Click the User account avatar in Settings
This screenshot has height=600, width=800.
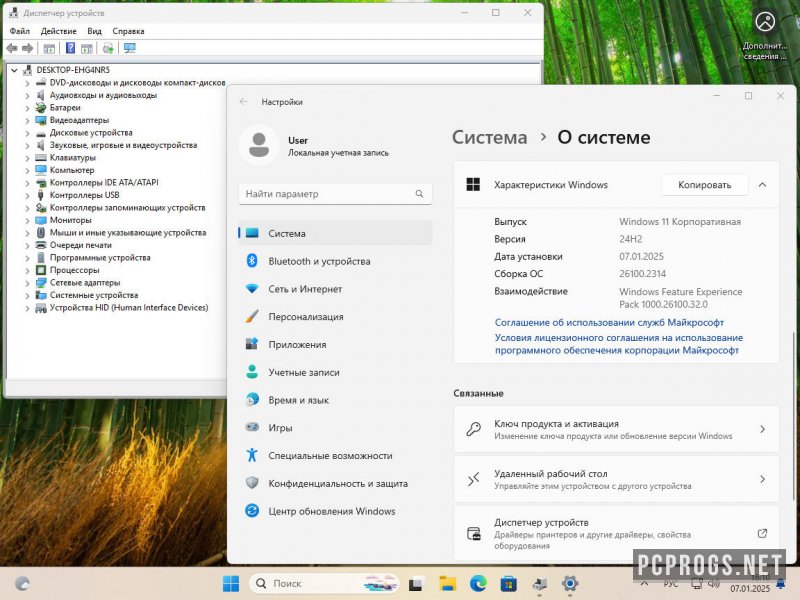[259, 145]
